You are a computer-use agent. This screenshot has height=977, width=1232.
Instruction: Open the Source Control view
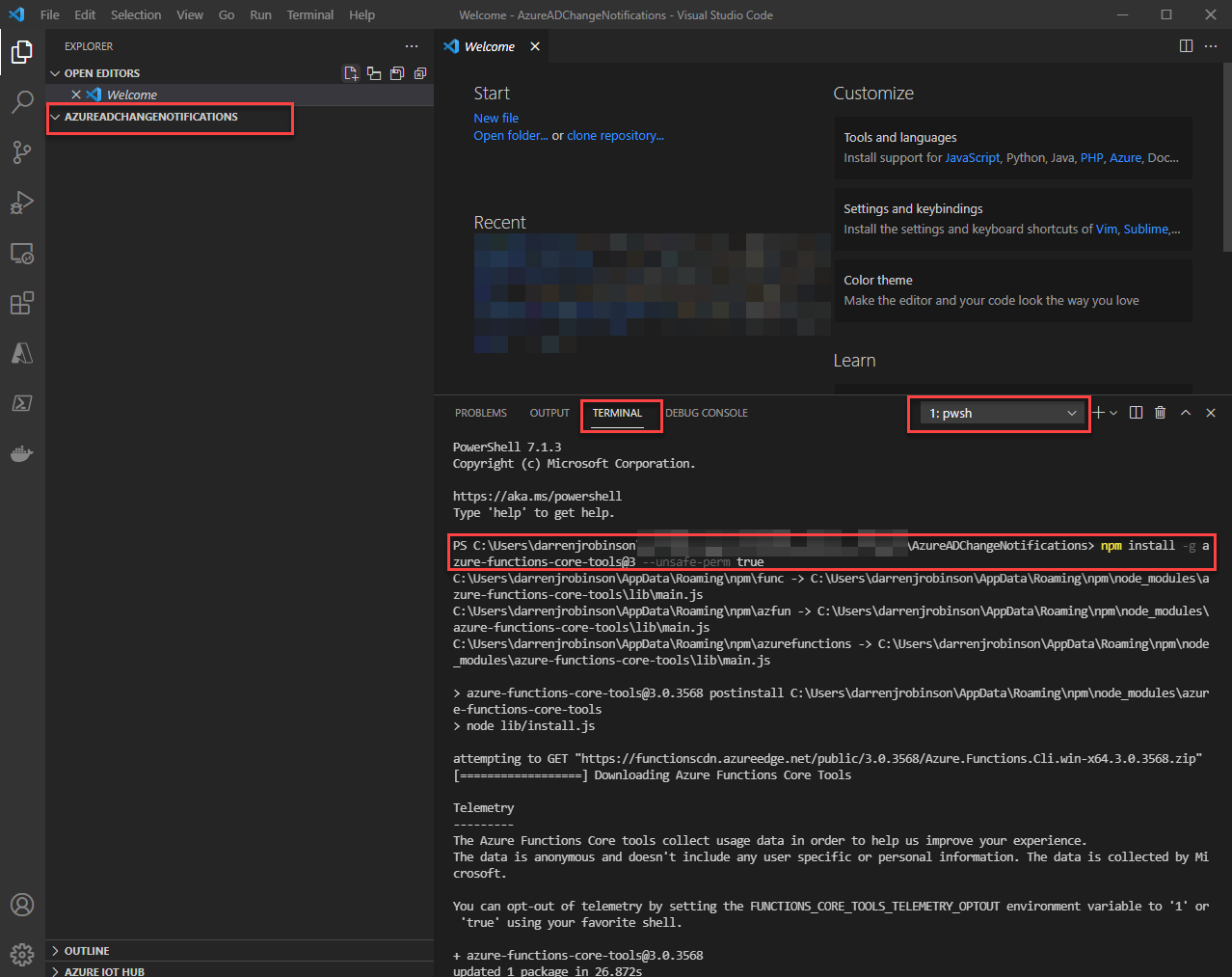(x=21, y=152)
